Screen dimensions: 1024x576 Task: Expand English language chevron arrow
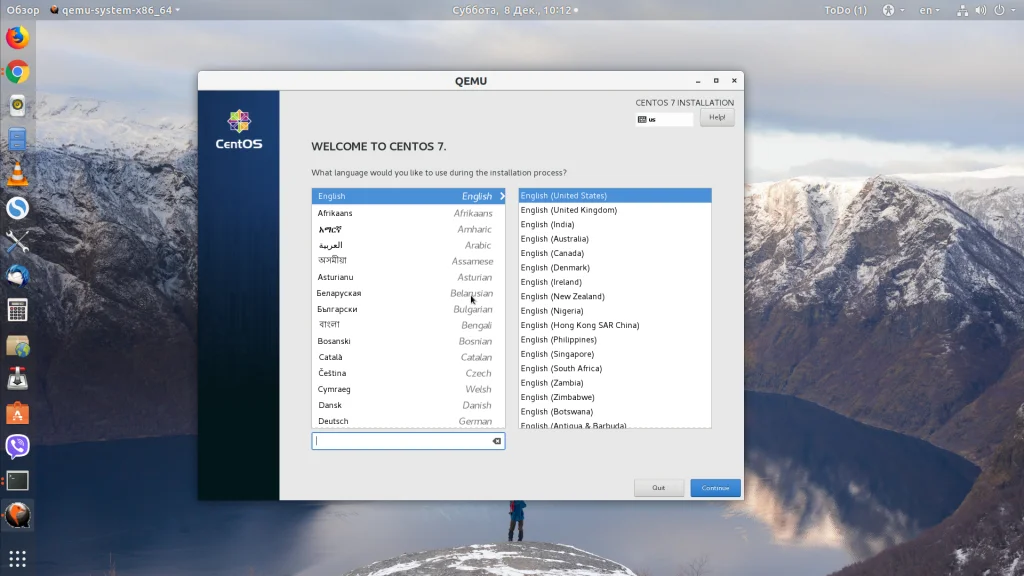click(x=502, y=196)
